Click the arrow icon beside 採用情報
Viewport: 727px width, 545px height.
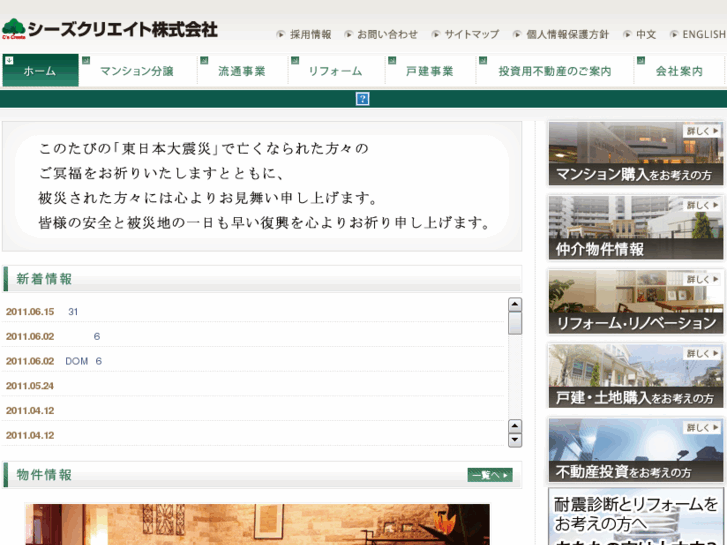280,34
